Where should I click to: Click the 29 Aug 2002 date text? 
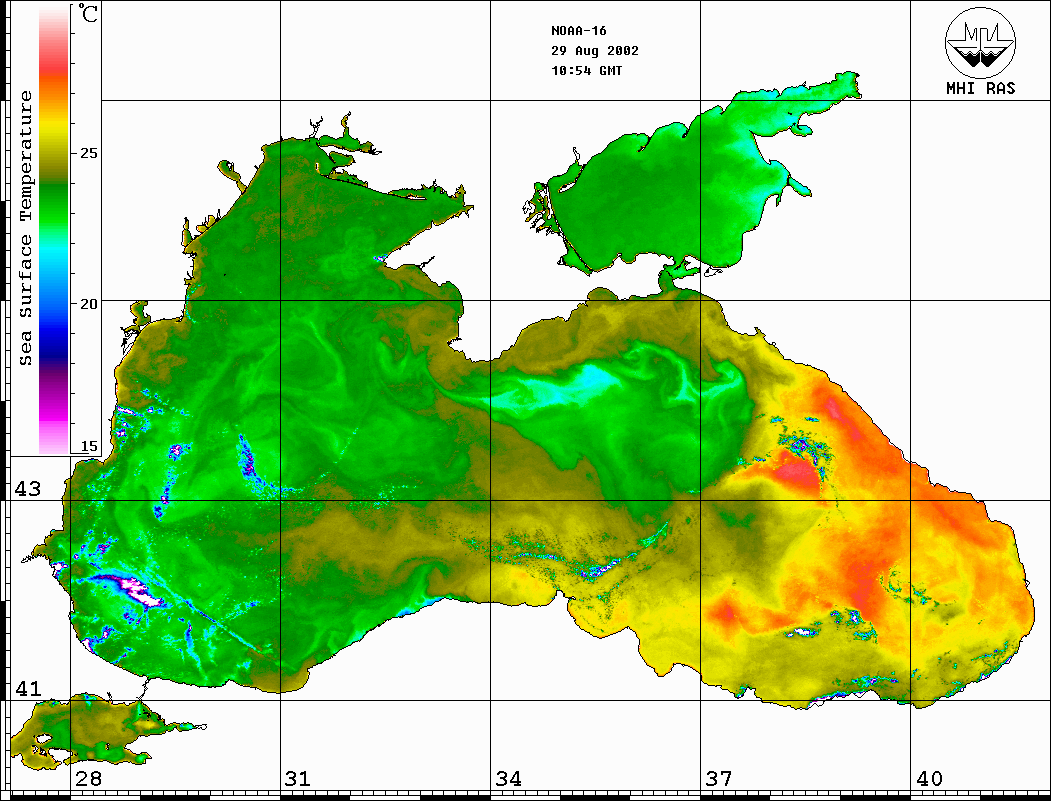[595, 51]
